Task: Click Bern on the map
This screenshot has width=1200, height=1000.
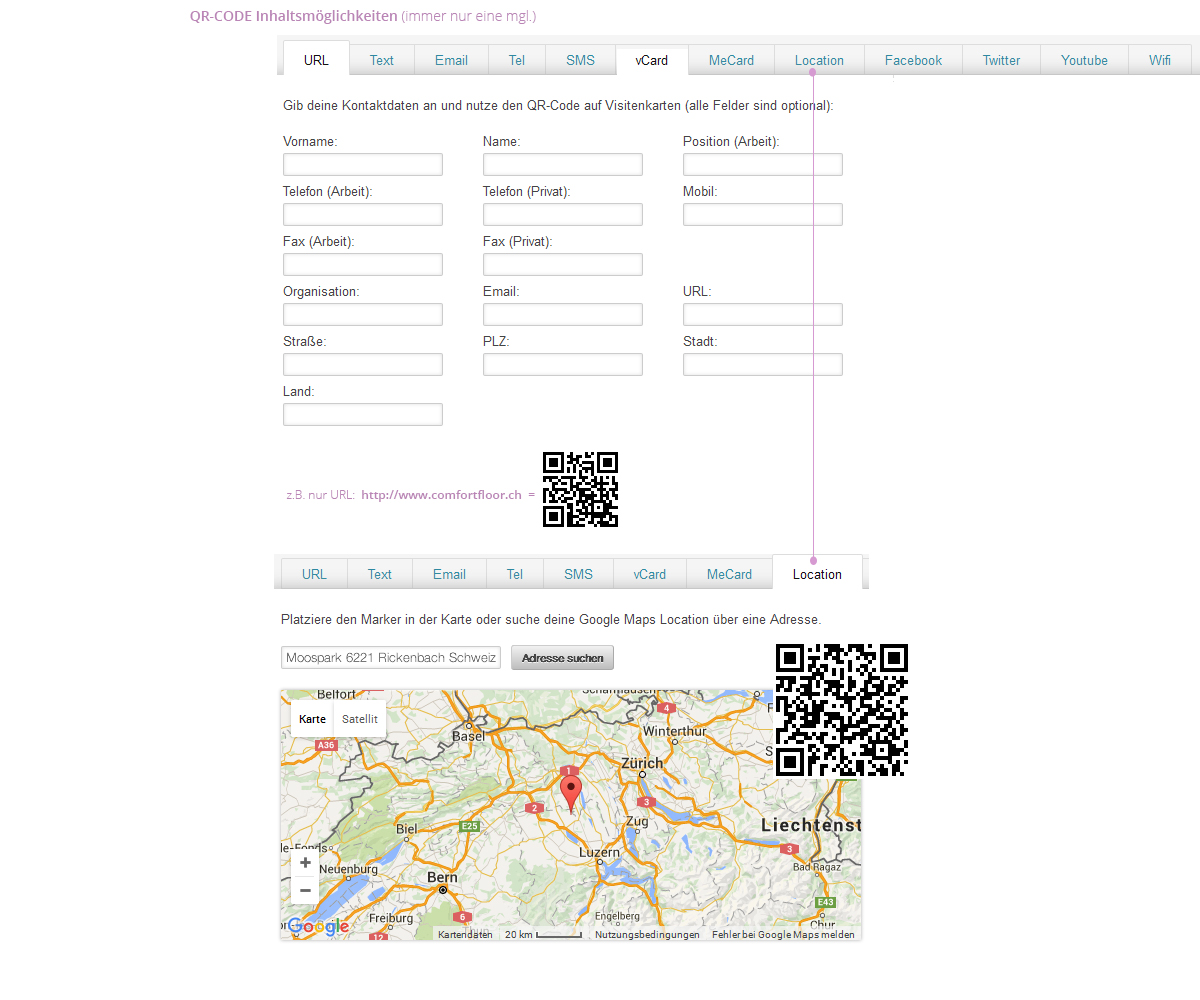Action: tap(442, 877)
